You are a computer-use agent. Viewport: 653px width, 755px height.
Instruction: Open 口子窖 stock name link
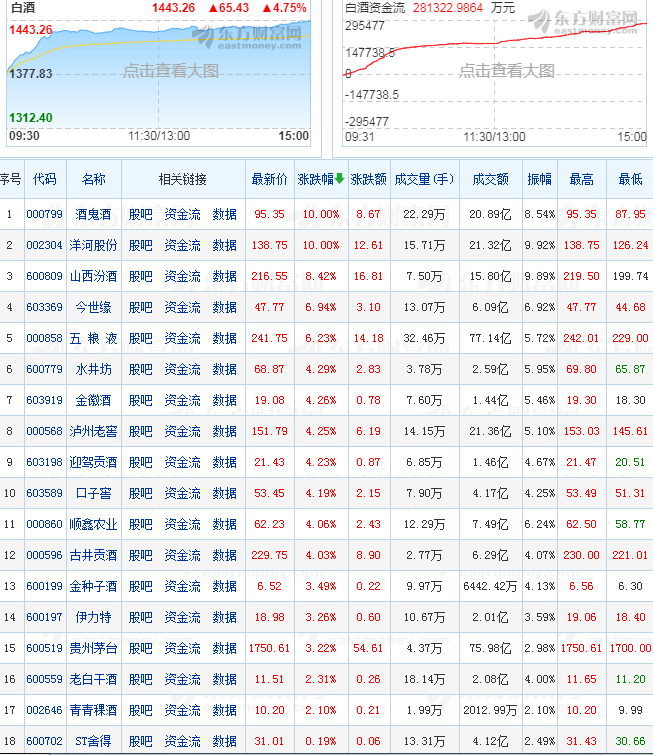(x=93, y=494)
